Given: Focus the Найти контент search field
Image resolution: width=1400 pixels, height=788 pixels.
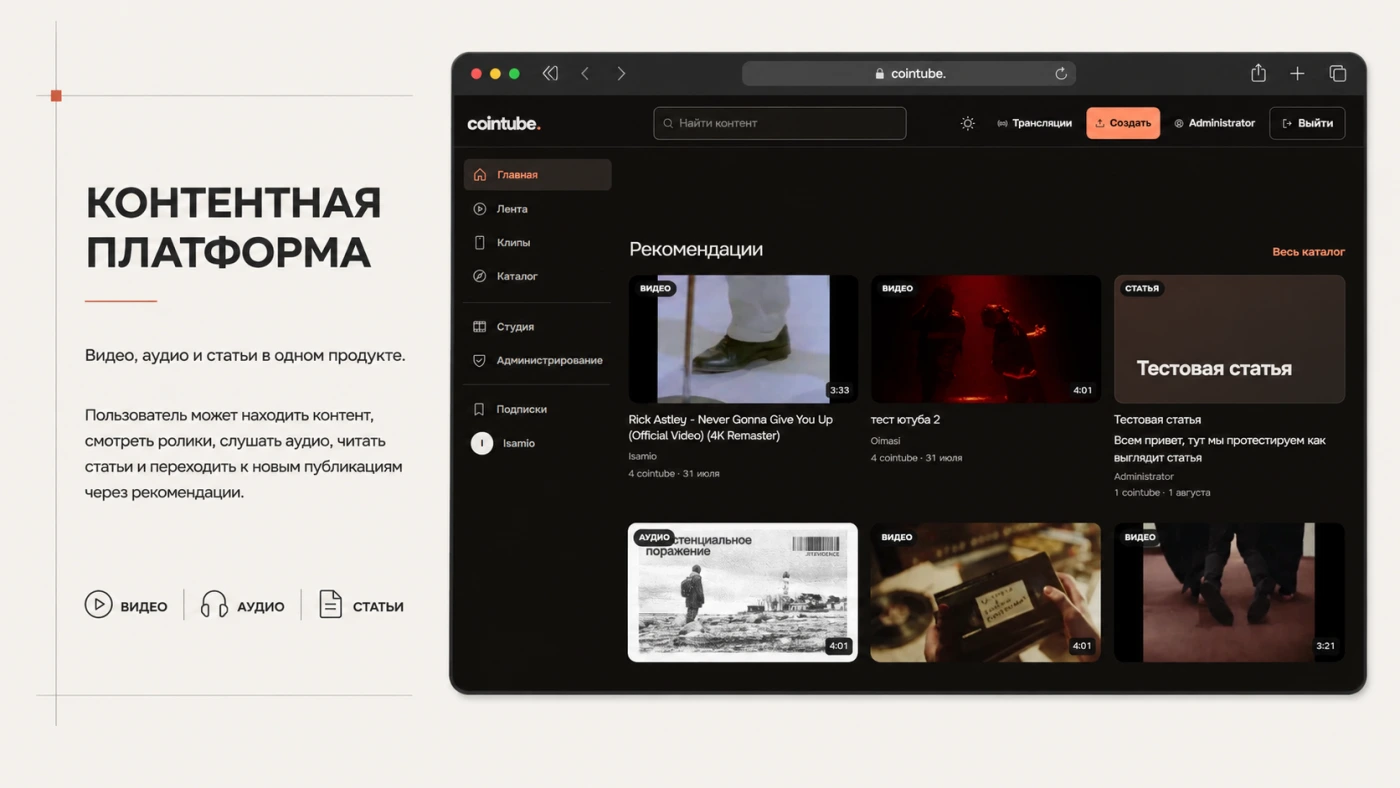Looking at the screenshot, I should [x=780, y=123].
